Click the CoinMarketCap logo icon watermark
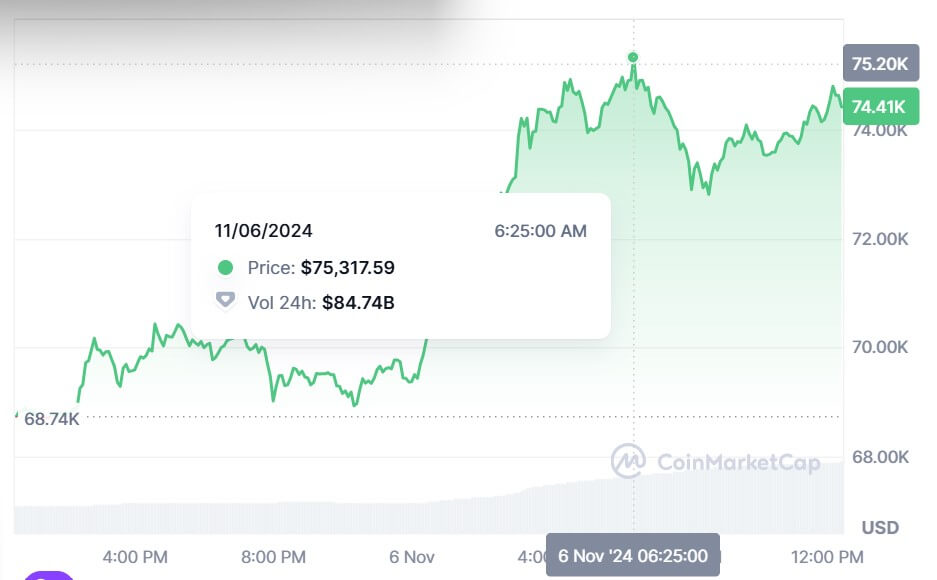Screen dimensions: 937x580 pyautogui.click(x=628, y=461)
